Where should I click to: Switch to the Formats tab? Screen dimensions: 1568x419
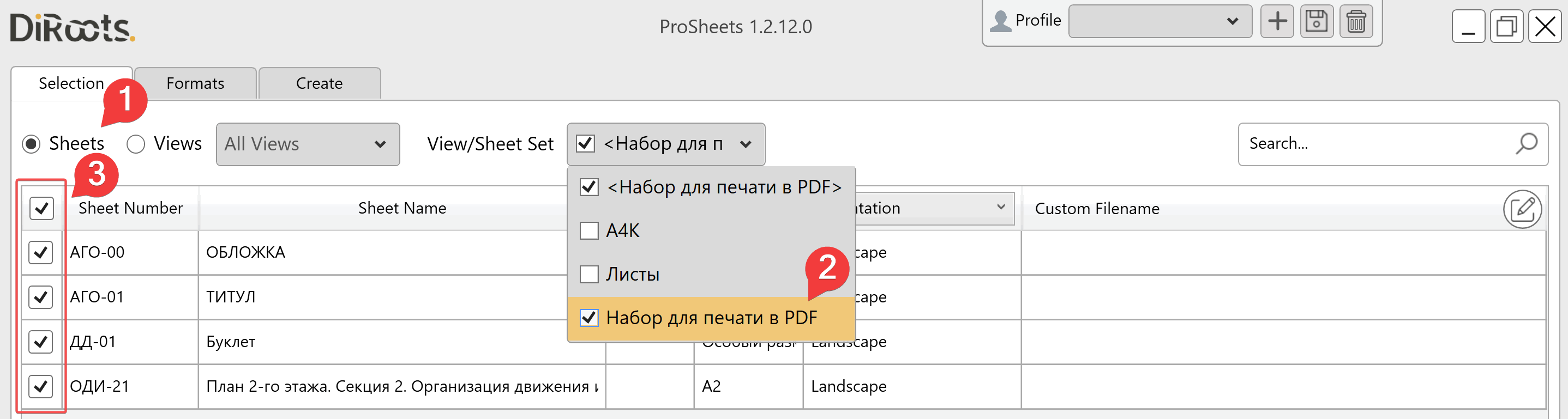point(195,83)
